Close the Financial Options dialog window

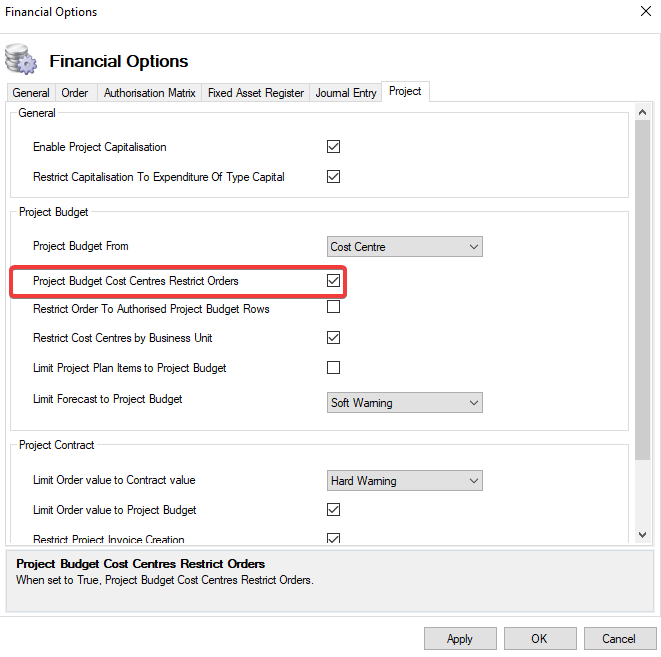click(643, 12)
